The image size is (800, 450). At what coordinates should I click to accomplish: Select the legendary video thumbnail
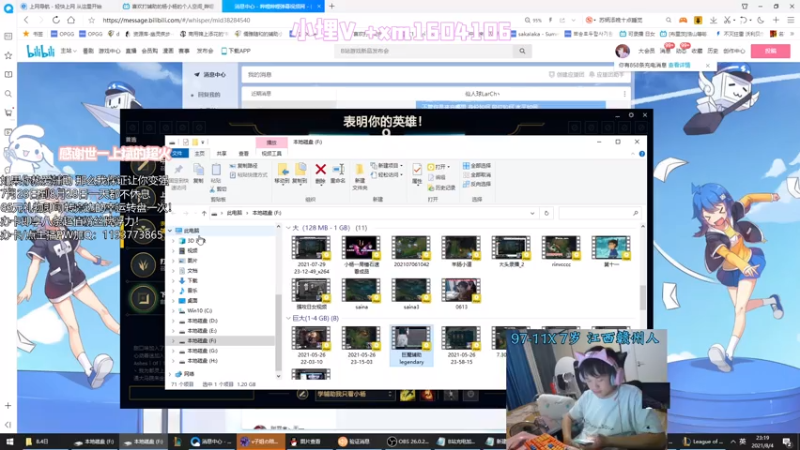411,345
